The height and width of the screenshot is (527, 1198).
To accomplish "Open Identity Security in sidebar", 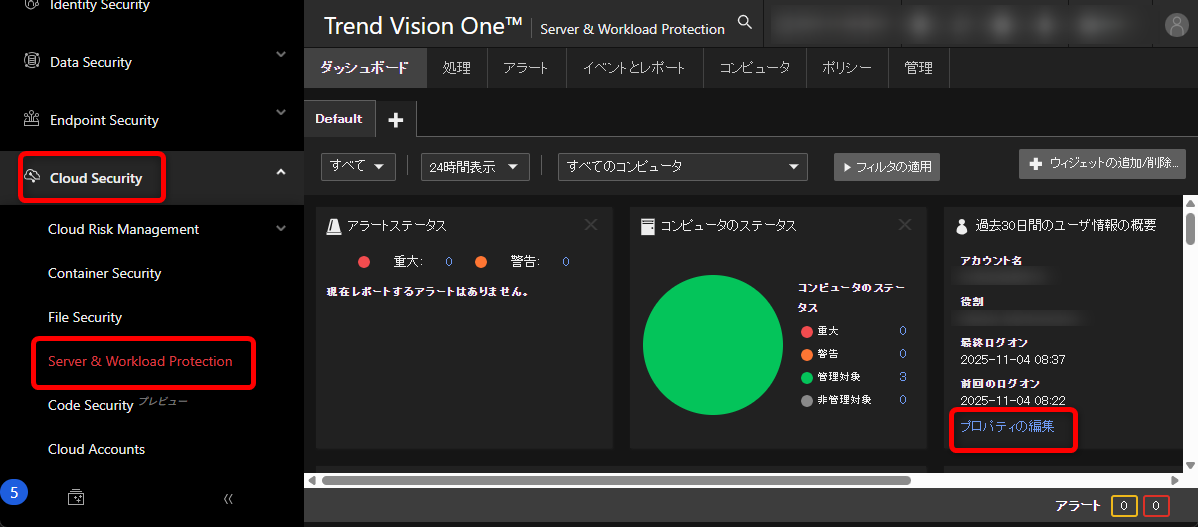I will point(99,5).
